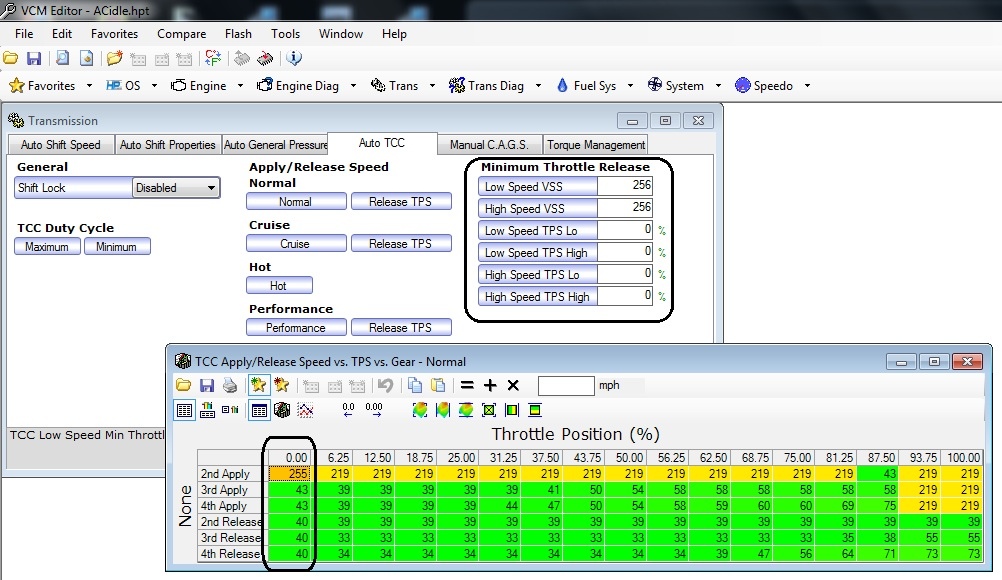Select the Manual C.A.G.S. tab
Screen dimensions: 1002x580
489,145
